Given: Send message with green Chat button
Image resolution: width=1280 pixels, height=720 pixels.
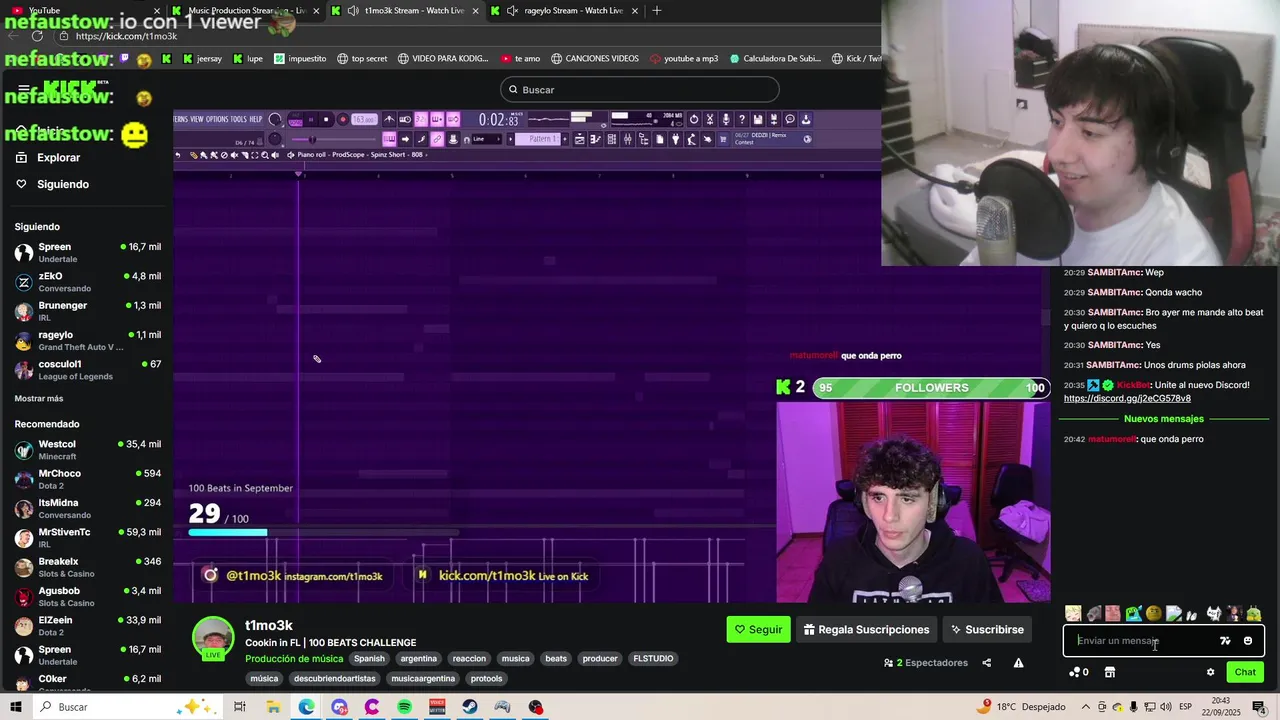Looking at the screenshot, I should click(1245, 672).
